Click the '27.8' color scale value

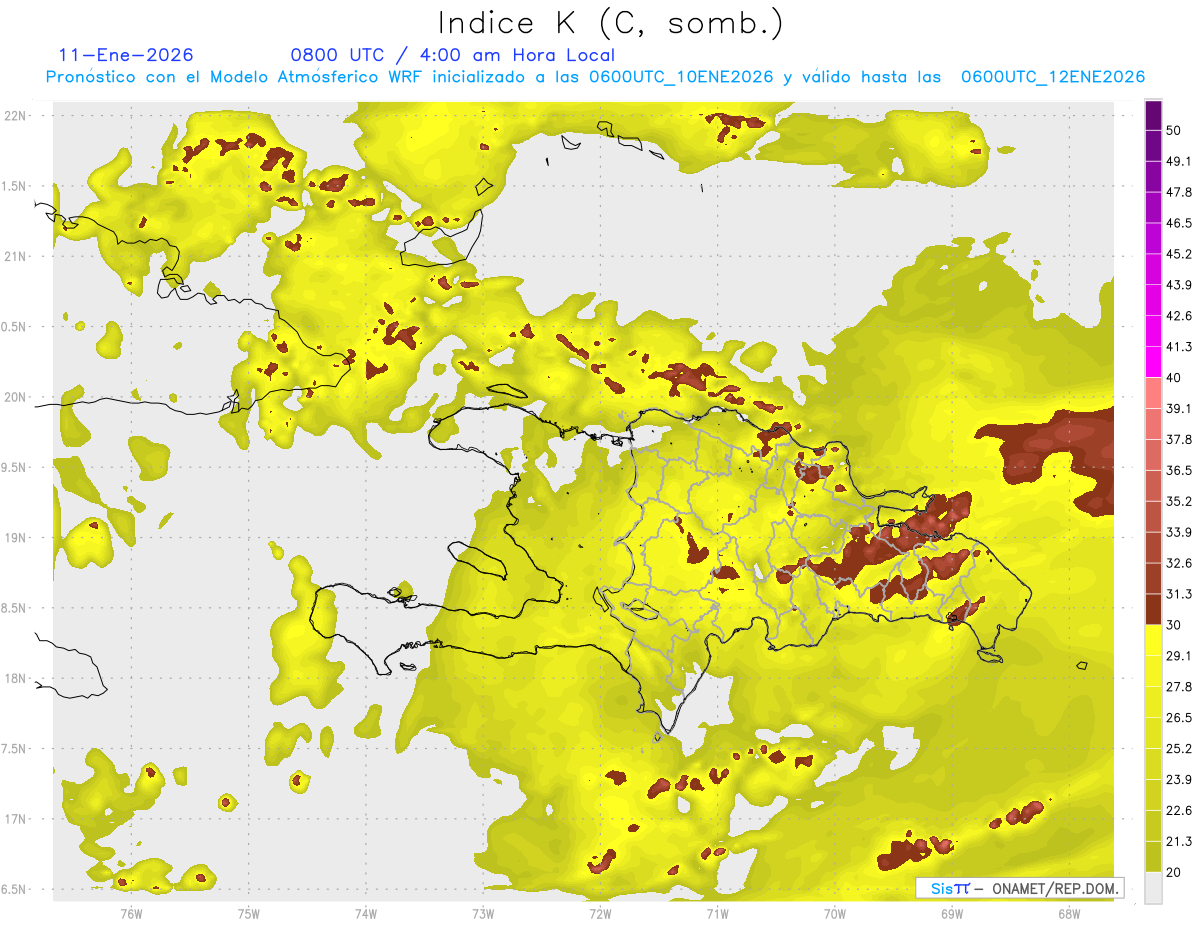tap(1179, 687)
